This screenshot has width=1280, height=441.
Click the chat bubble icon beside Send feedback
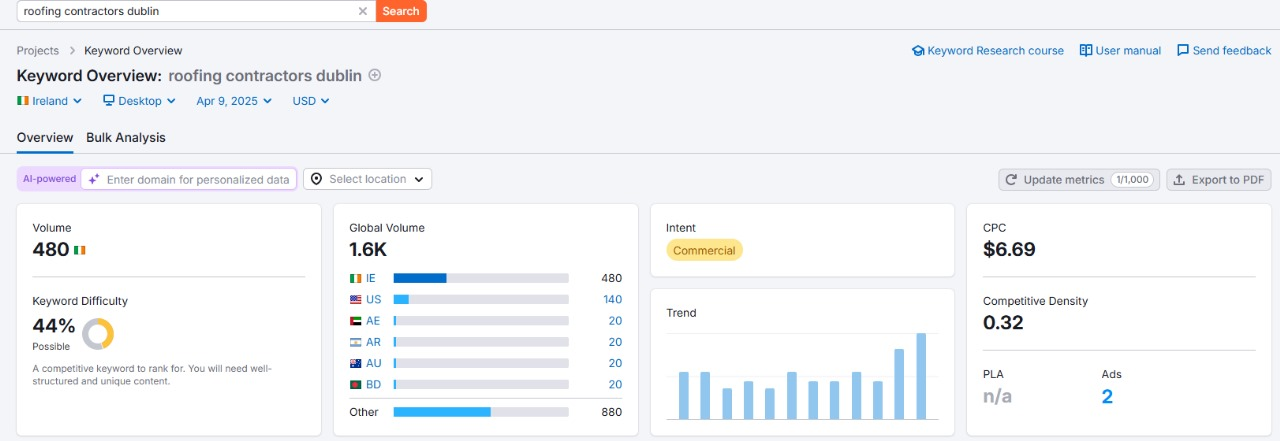tap(1183, 50)
